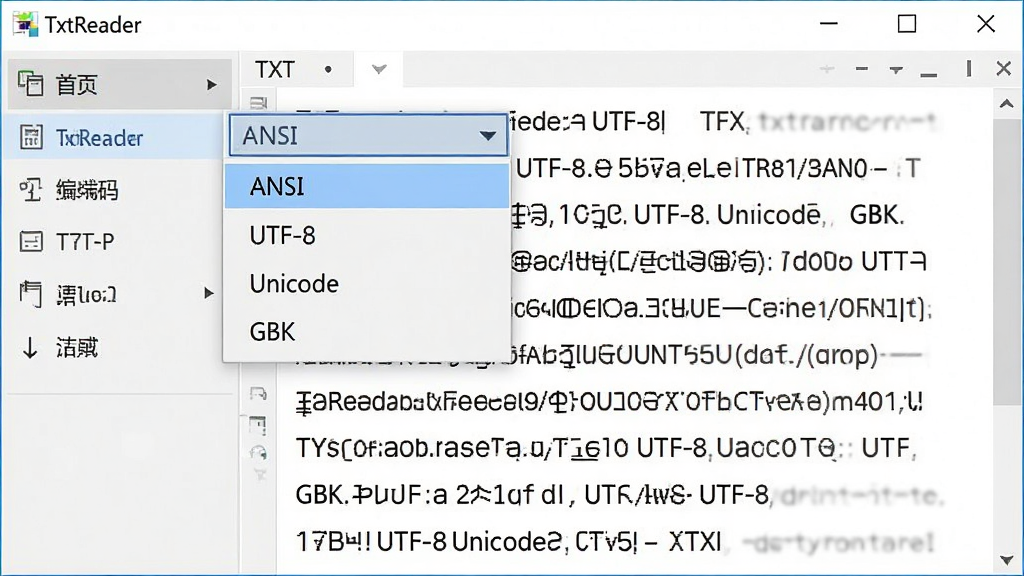Close the TxtReader window
Viewport: 1024px width, 576px height.
(985, 24)
